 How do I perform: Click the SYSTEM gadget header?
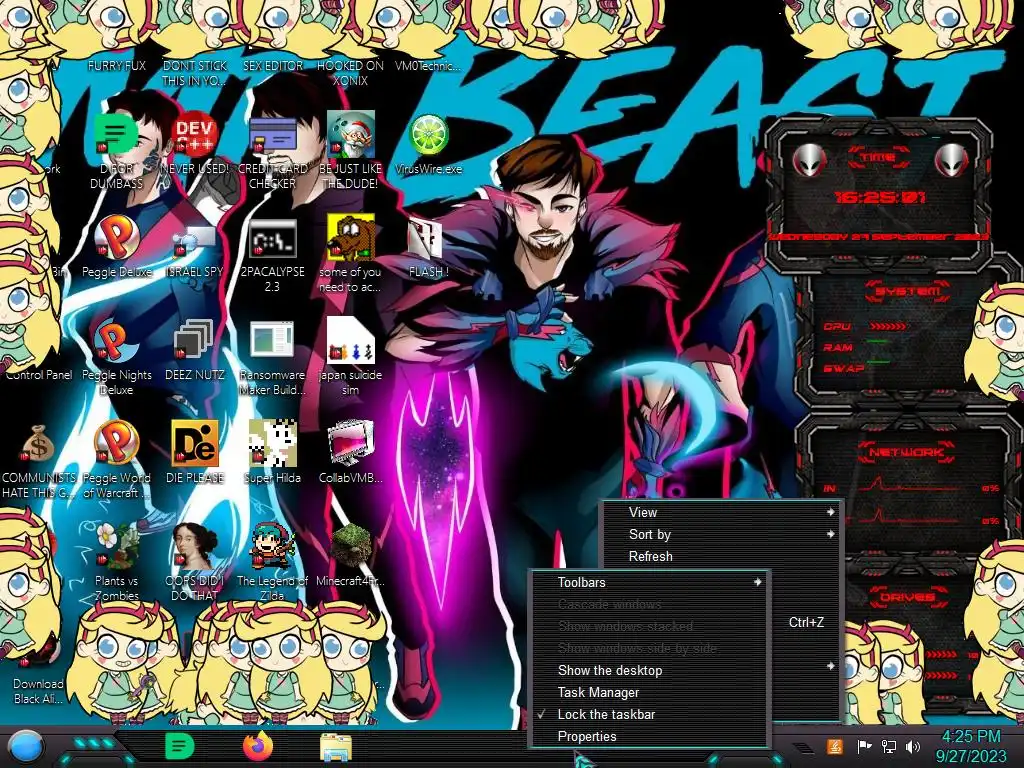coord(908,291)
